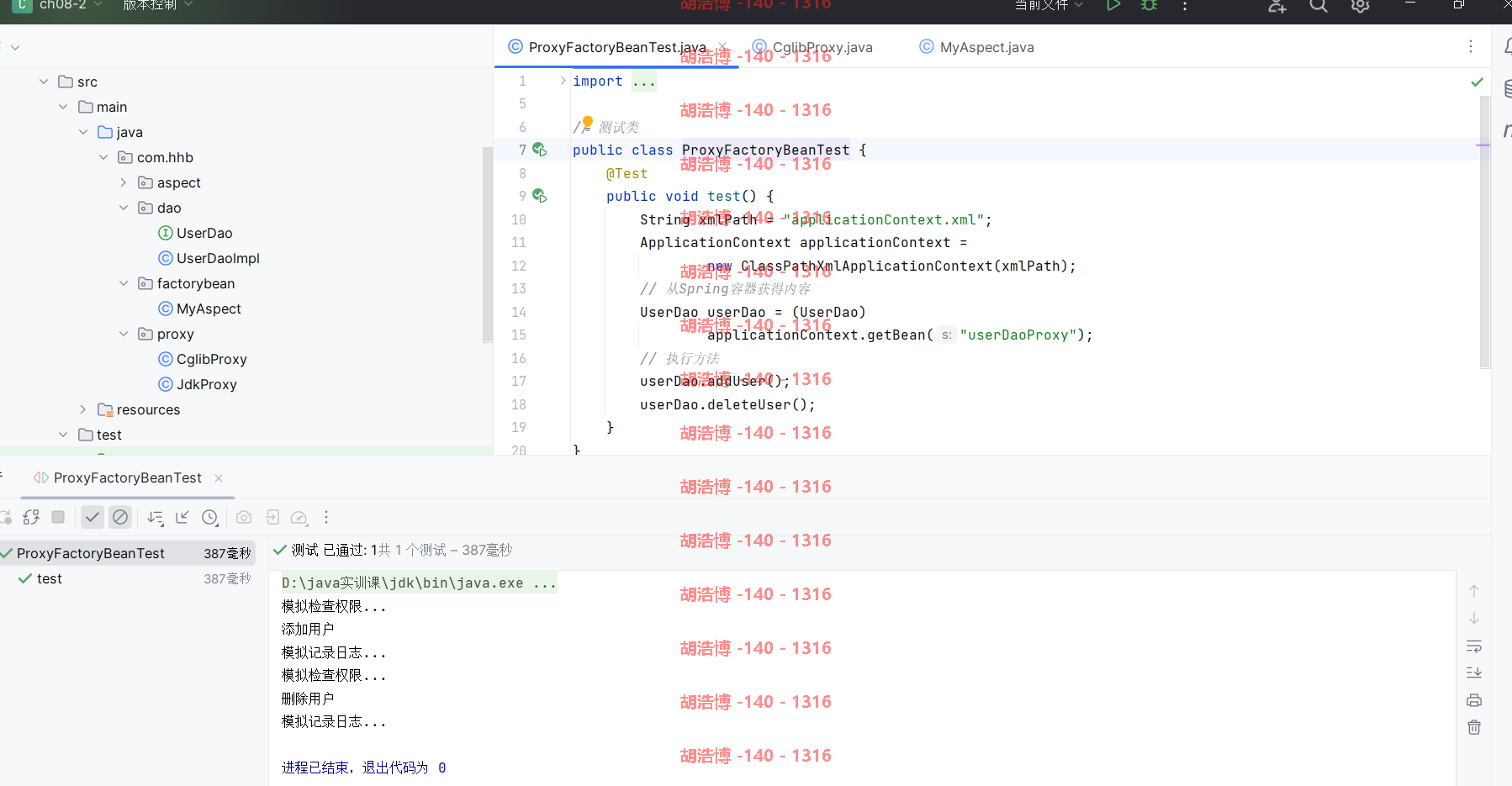Collapse the factorybean package
Image resolution: width=1512 pixels, height=786 pixels.
pyautogui.click(x=124, y=283)
